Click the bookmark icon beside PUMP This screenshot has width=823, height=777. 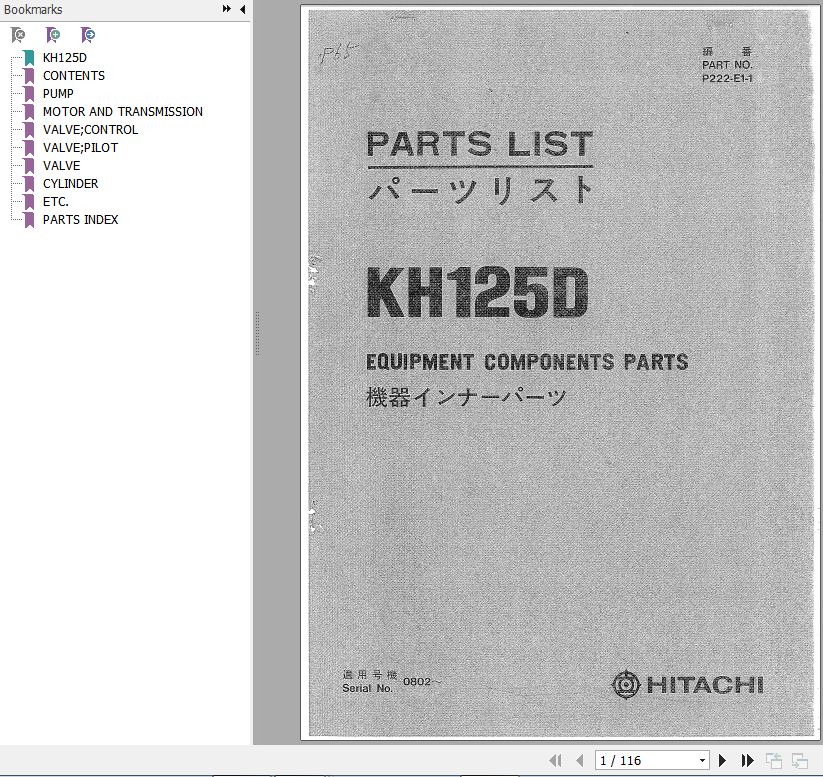29,94
